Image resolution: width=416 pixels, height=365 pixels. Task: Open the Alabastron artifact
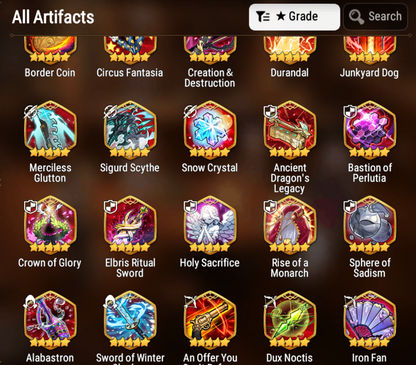[x=50, y=320]
